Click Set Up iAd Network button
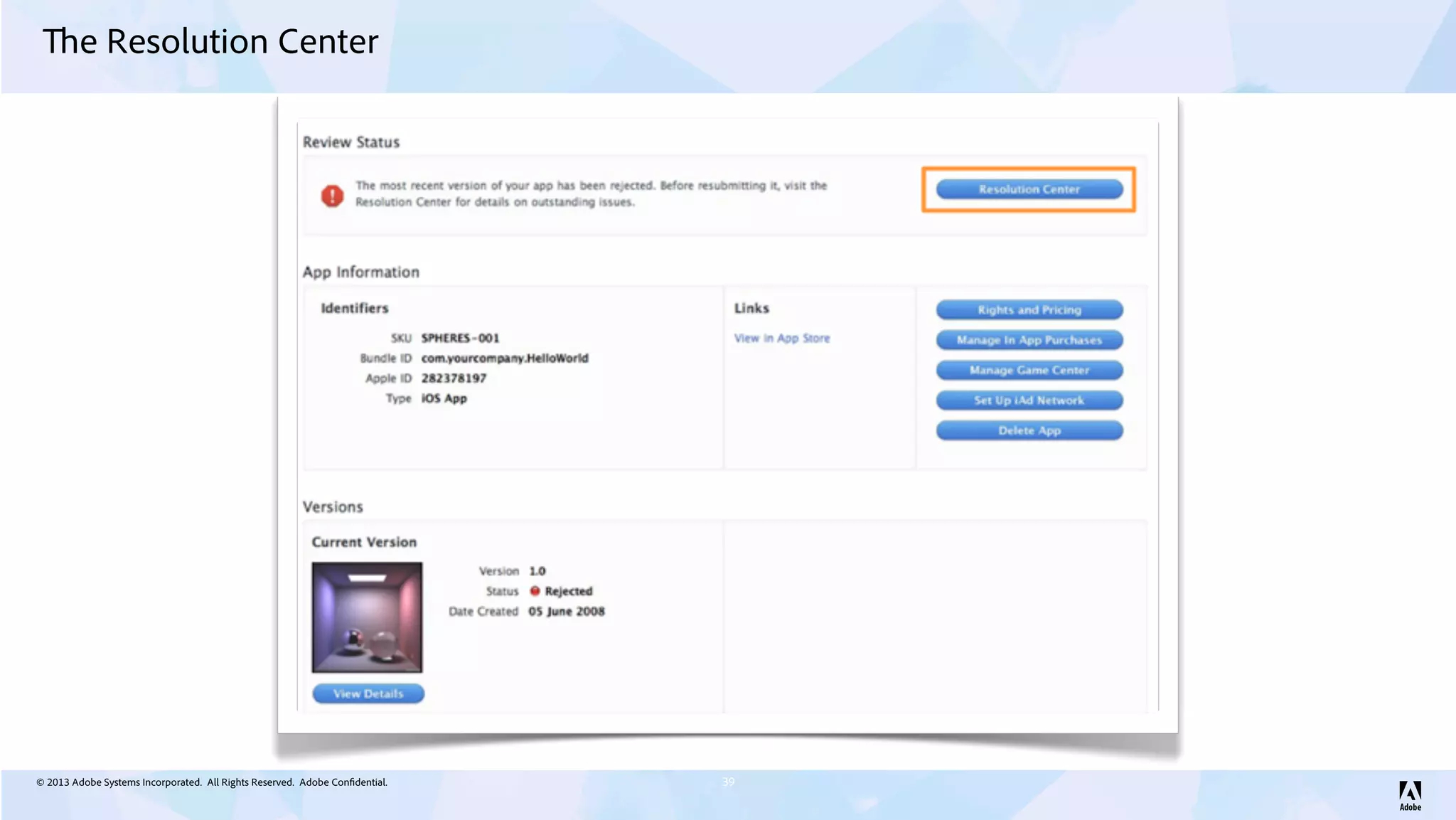Screen dimensions: 1456x820 pyautogui.click(x=1029, y=400)
